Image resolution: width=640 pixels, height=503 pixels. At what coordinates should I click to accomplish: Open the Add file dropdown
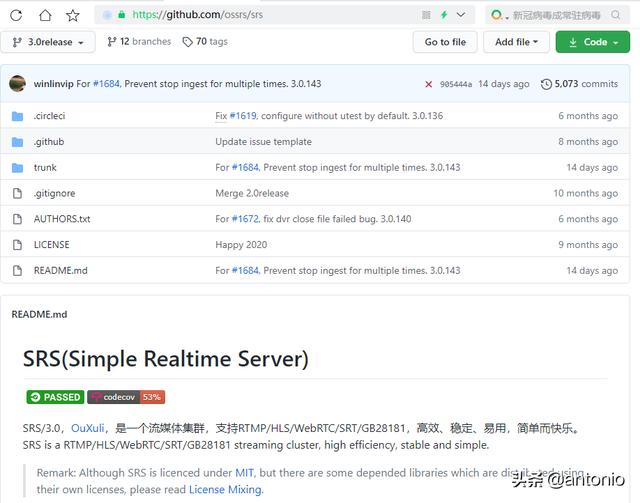(516, 42)
